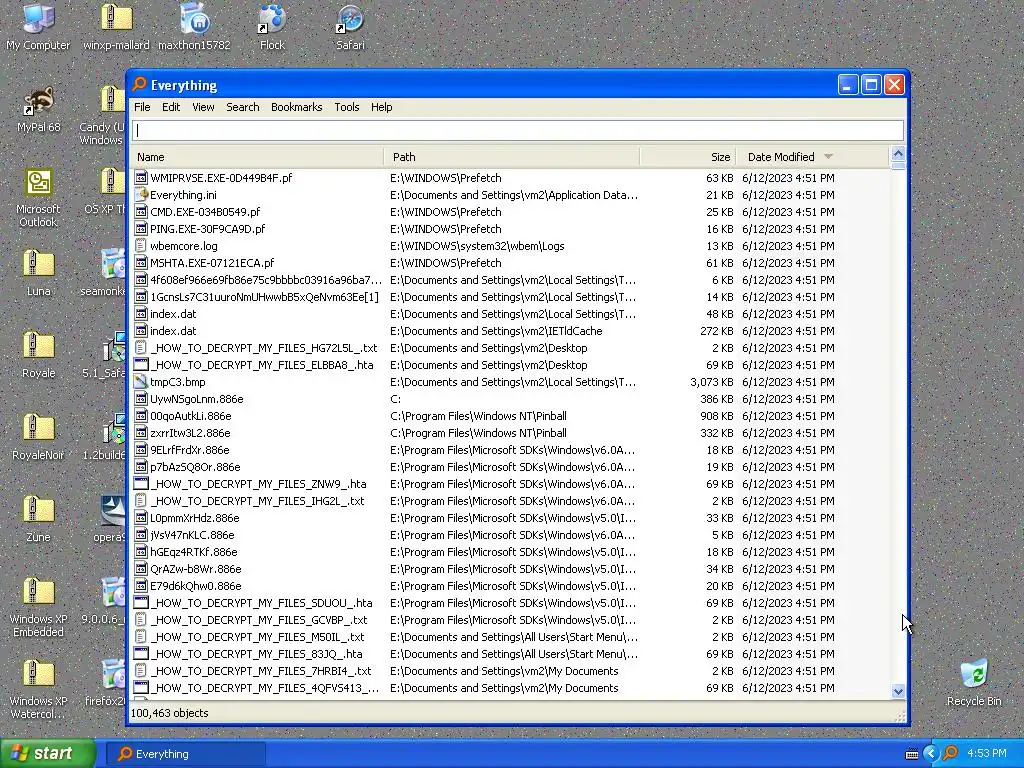Click in the Everything search box
Image resolution: width=1024 pixels, height=768 pixels.
click(x=518, y=130)
